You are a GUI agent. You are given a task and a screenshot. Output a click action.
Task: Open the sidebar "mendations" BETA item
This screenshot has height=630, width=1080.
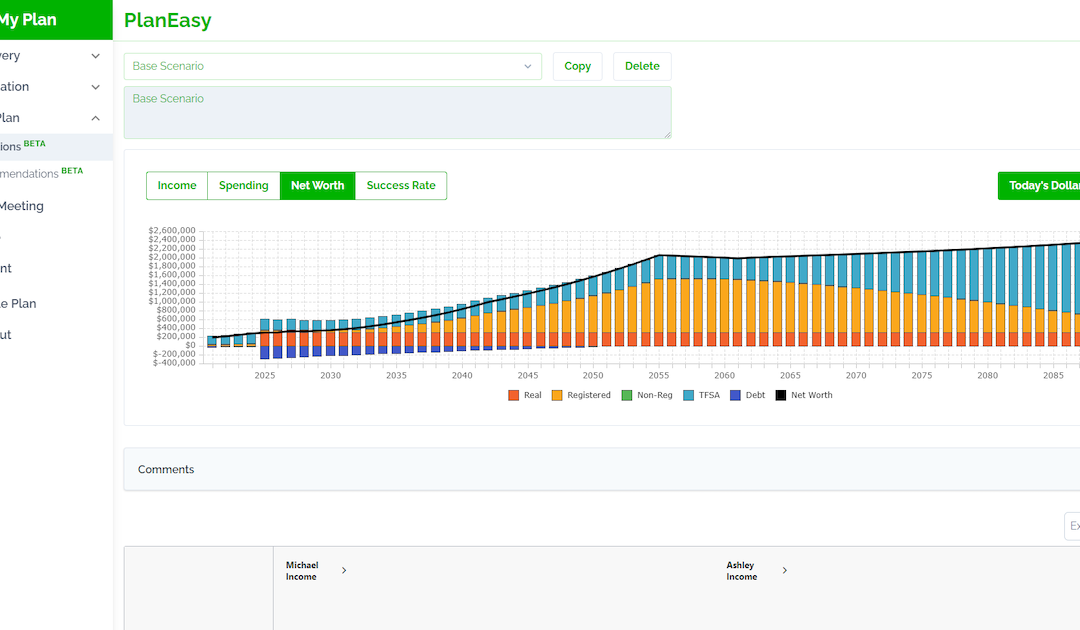pos(41,173)
